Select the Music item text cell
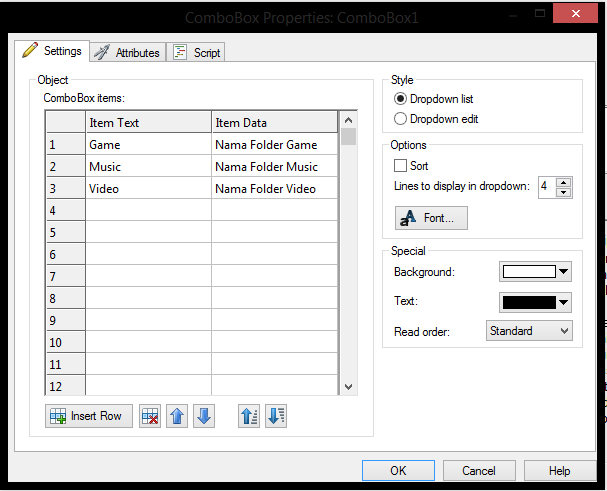The height and width of the screenshot is (491, 607). pyautogui.click(x=148, y=167)
